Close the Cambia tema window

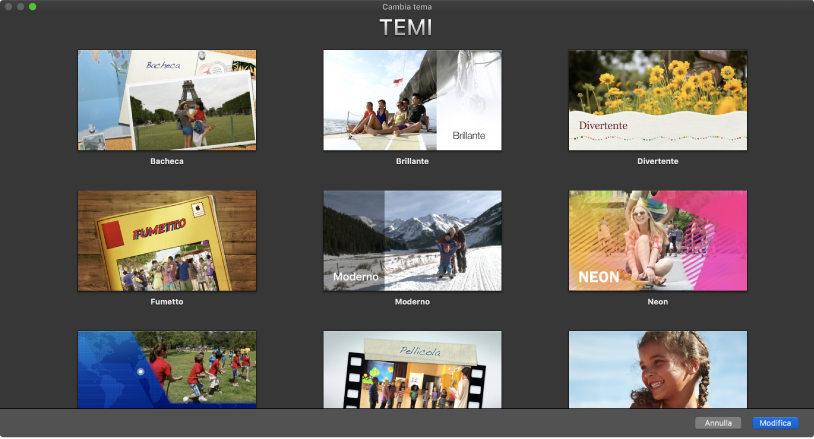tap(8, 7)
